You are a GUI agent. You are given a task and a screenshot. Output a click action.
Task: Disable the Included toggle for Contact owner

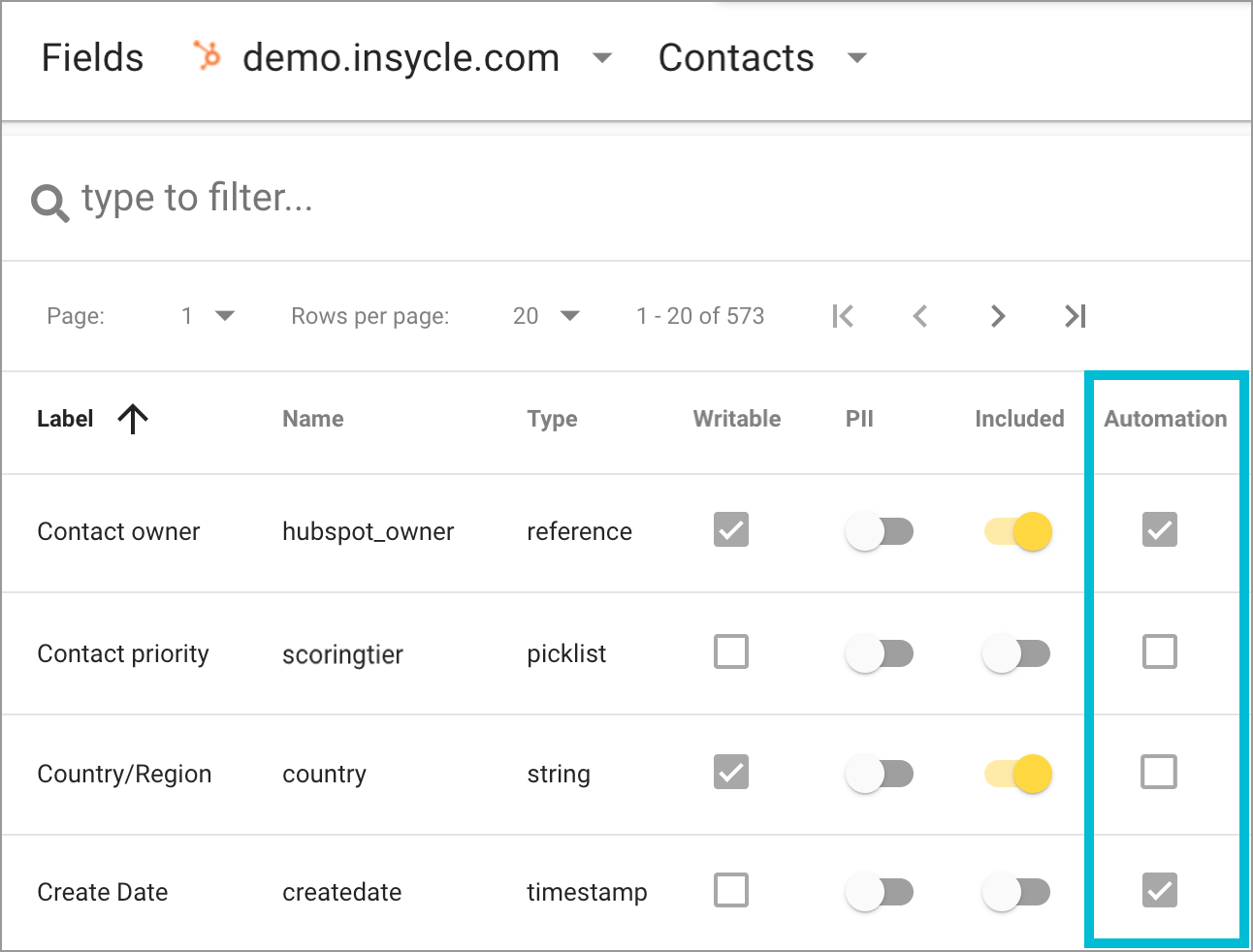[1015, 531]
